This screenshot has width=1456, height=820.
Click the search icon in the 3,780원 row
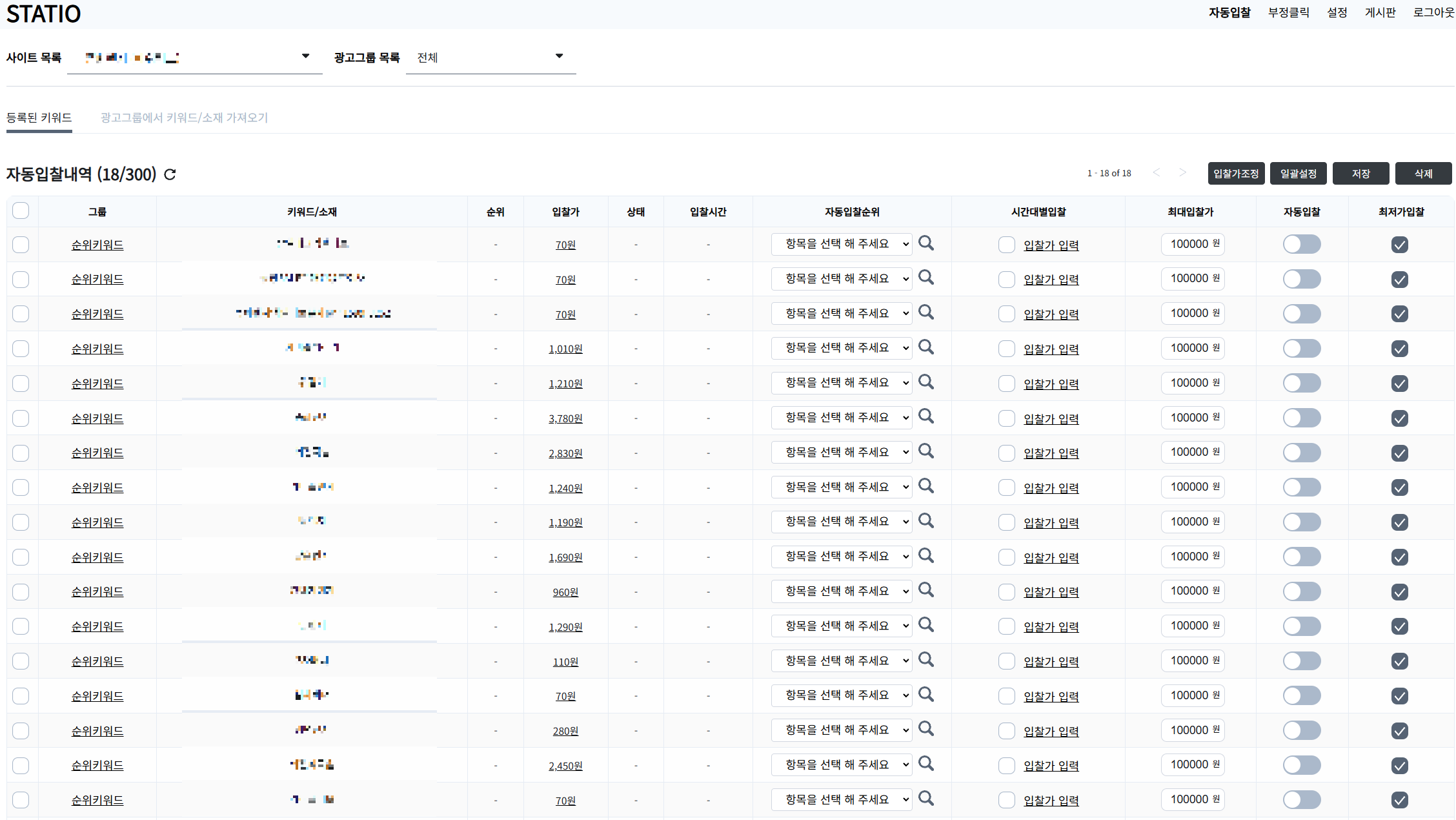pos(926,417)
